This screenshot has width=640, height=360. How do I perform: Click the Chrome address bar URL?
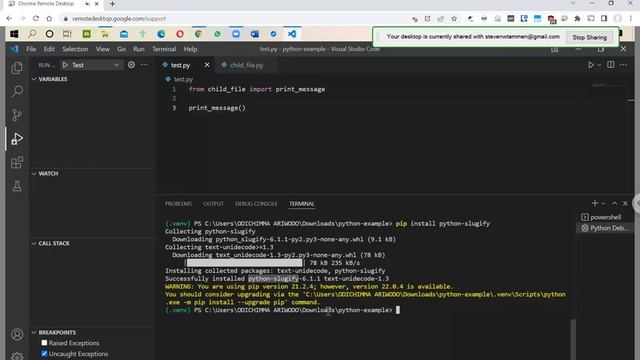(x=119, y=19)
